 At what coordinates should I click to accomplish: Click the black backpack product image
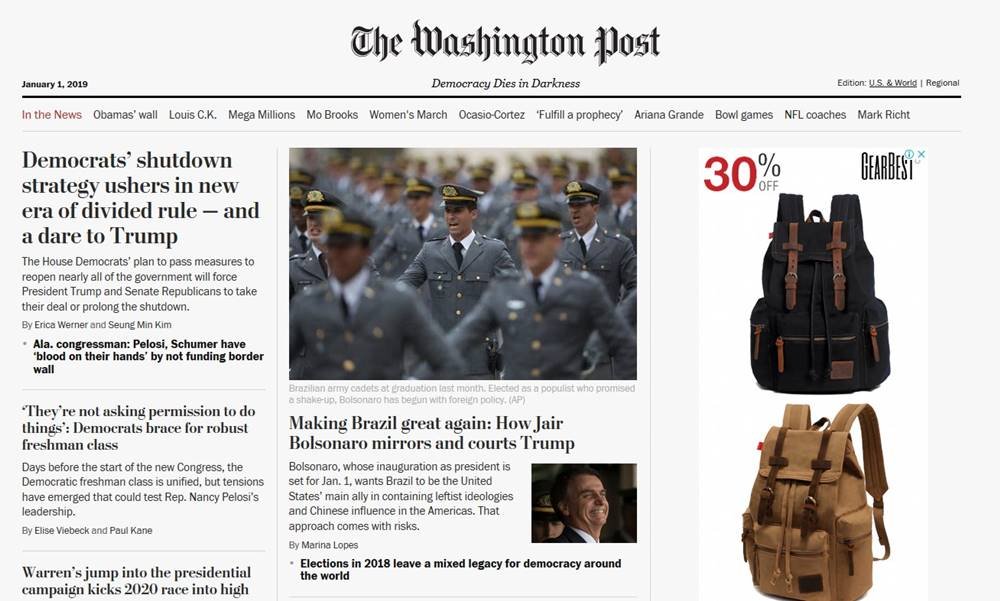point(820,292)
